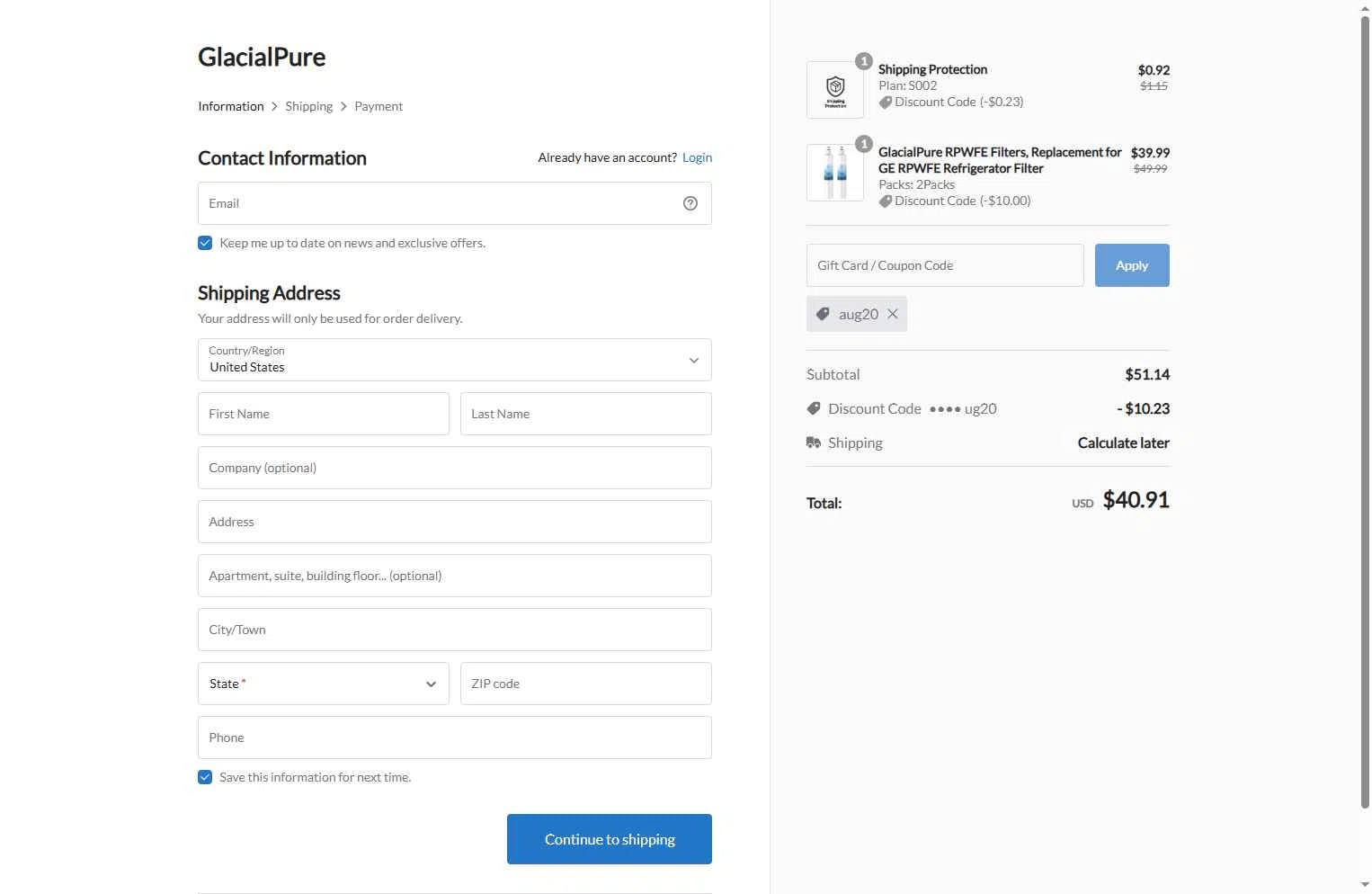This screenshot has width=1372, height=894.
Task: Select the Company (optional) field
Action: coord(455,468)
